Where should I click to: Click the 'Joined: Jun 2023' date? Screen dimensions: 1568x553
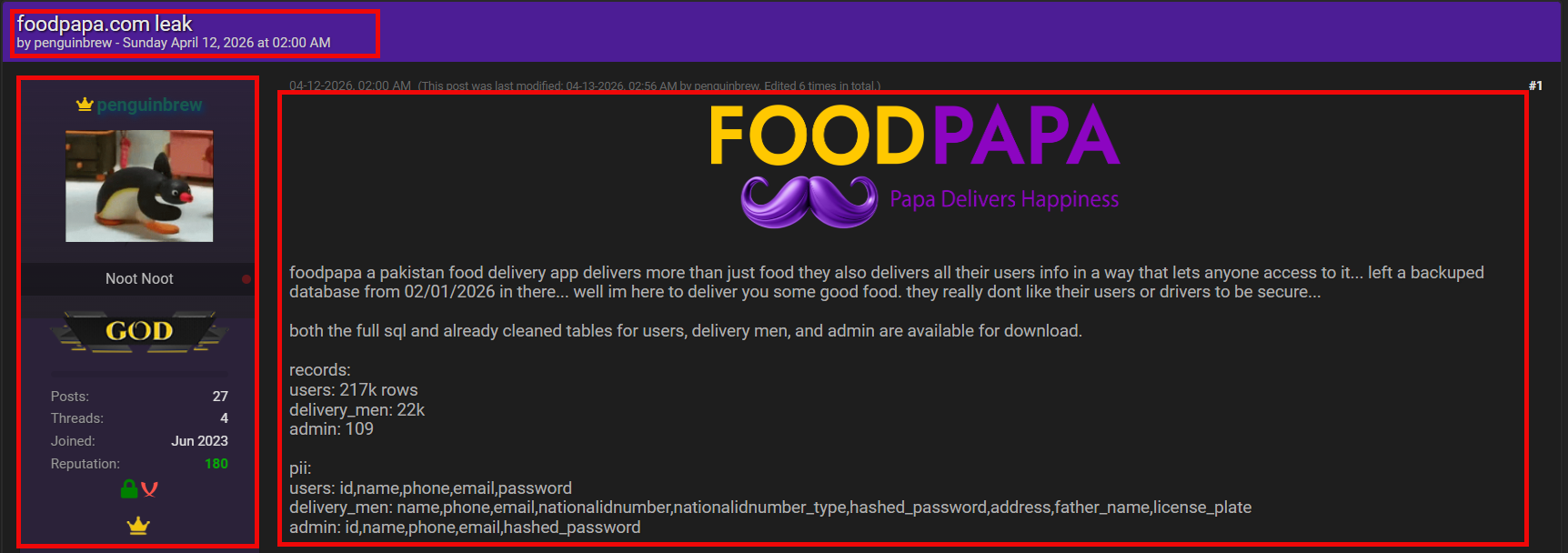(199, 441)
